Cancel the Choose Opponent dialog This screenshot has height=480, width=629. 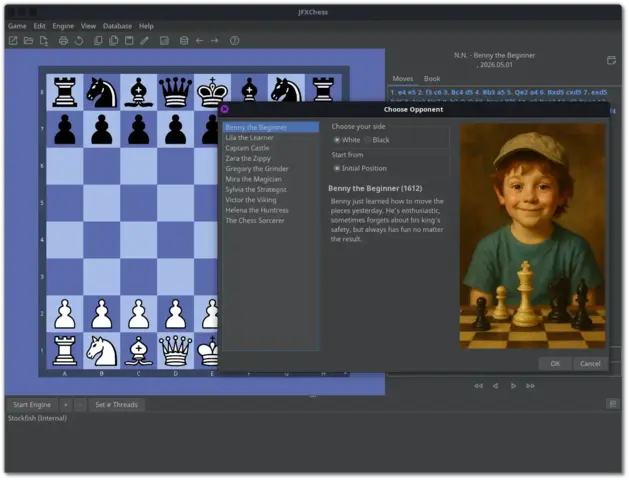(590, 364)
